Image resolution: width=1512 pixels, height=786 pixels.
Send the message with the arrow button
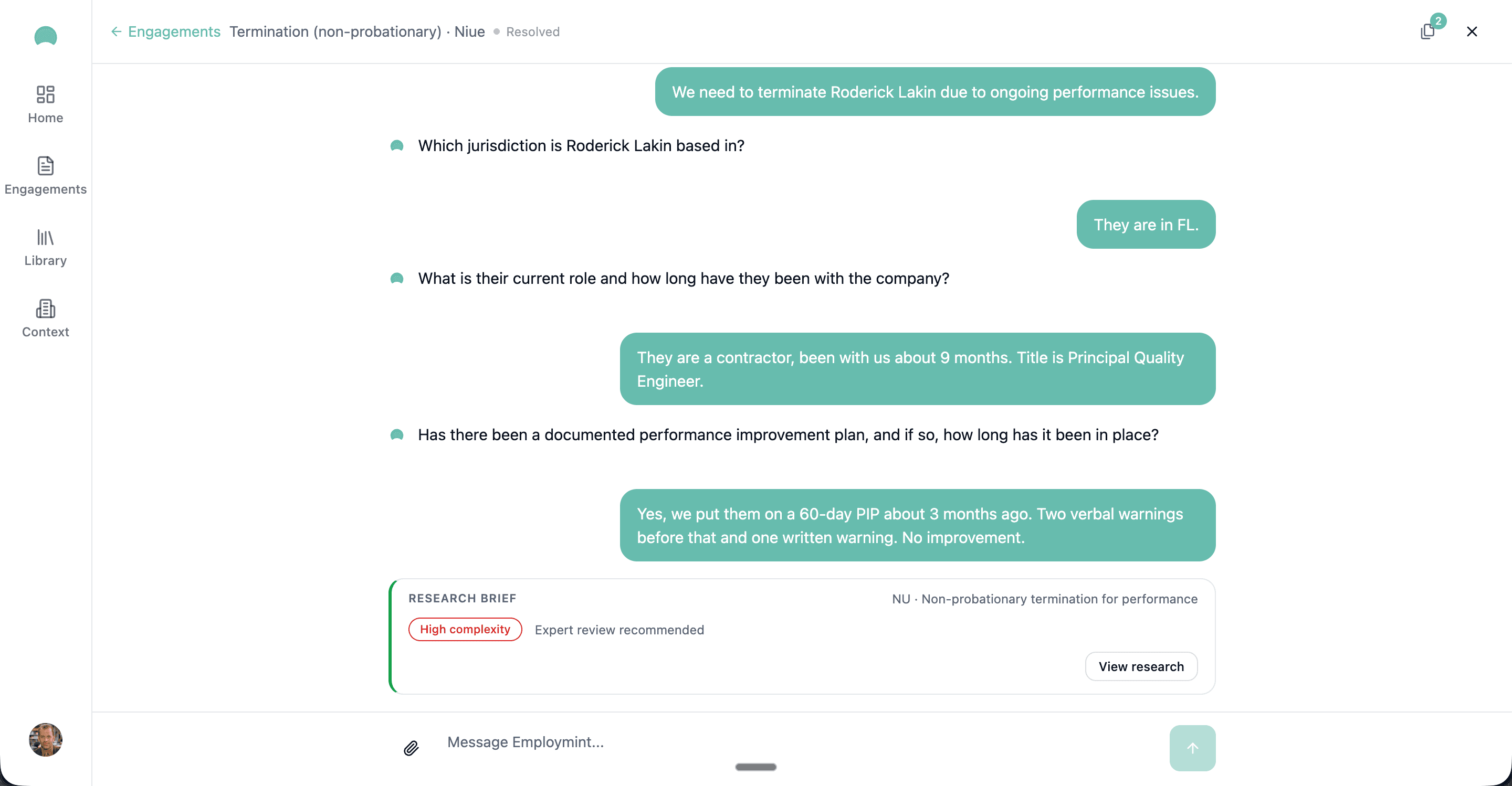1193,747
